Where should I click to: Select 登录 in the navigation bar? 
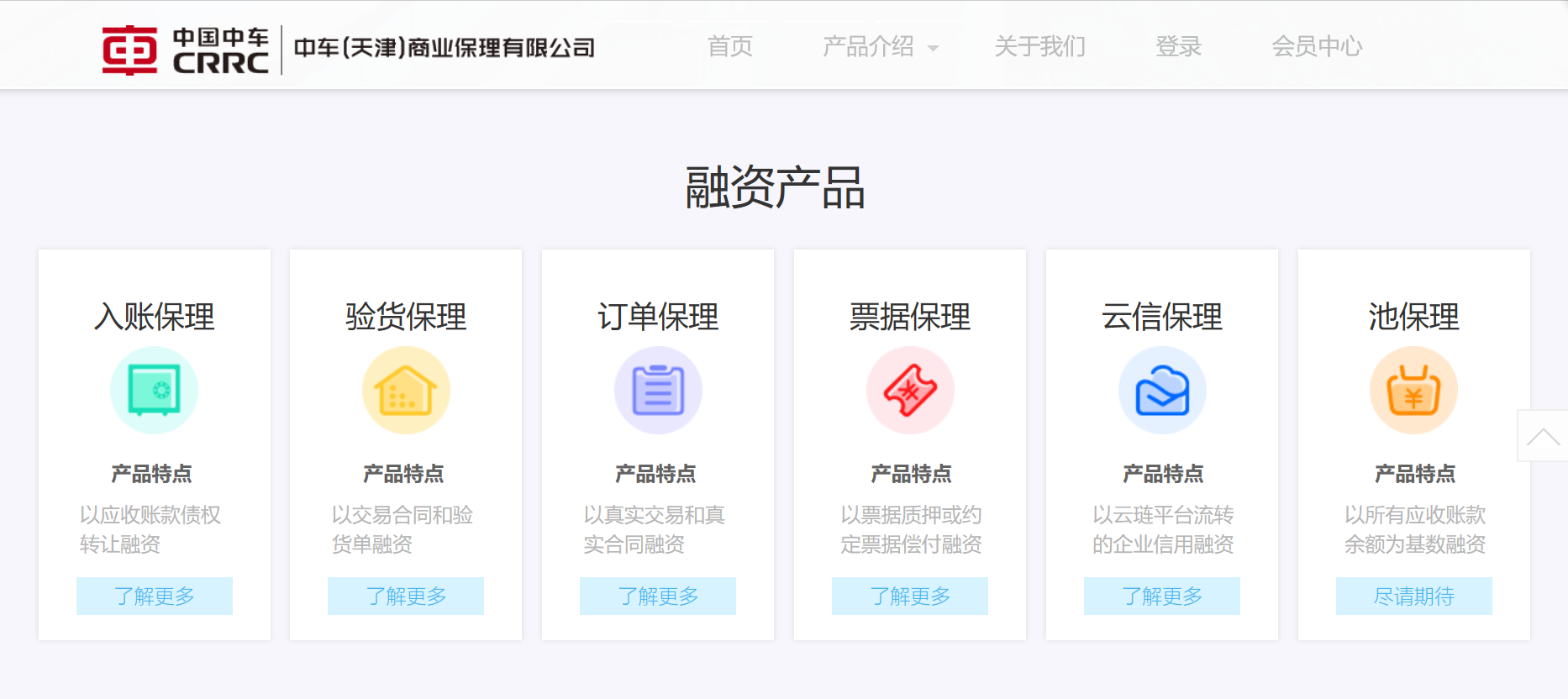(1179, 46)
